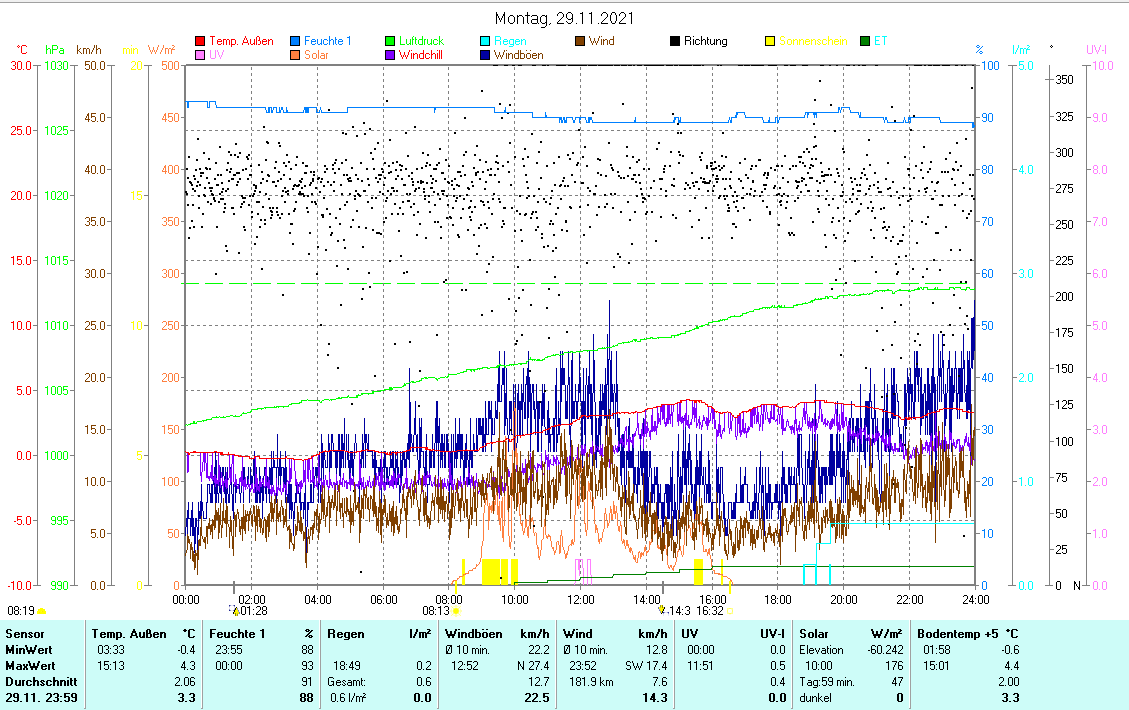The height and width of the screenshot is (710, 1129).
Task: Click the Tag:59 min. sunshine duration label
Action: [827, 681]
